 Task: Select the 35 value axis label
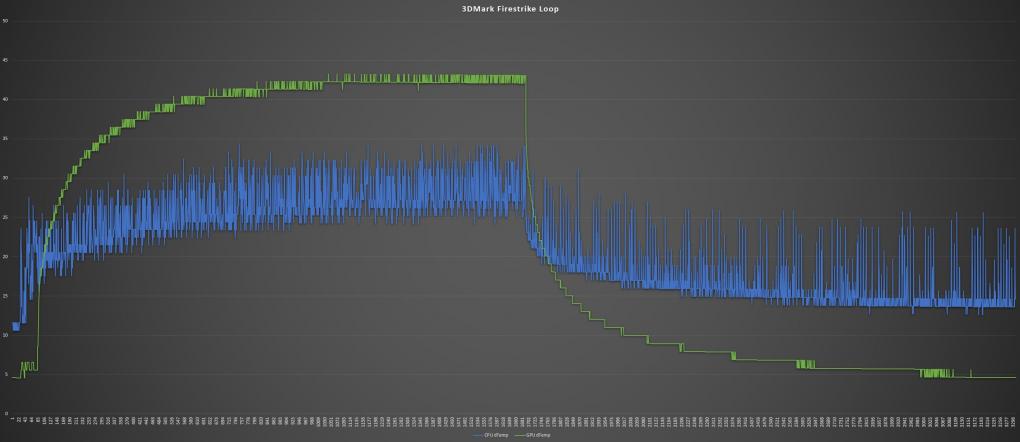click(x=5, y=139)
